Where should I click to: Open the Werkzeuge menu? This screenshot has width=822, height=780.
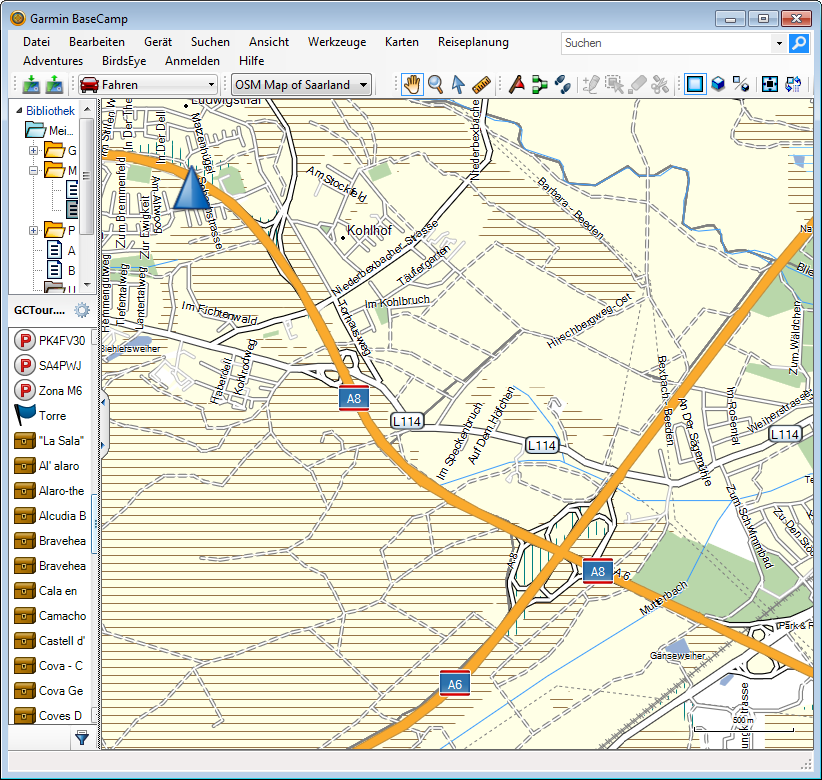337,42
